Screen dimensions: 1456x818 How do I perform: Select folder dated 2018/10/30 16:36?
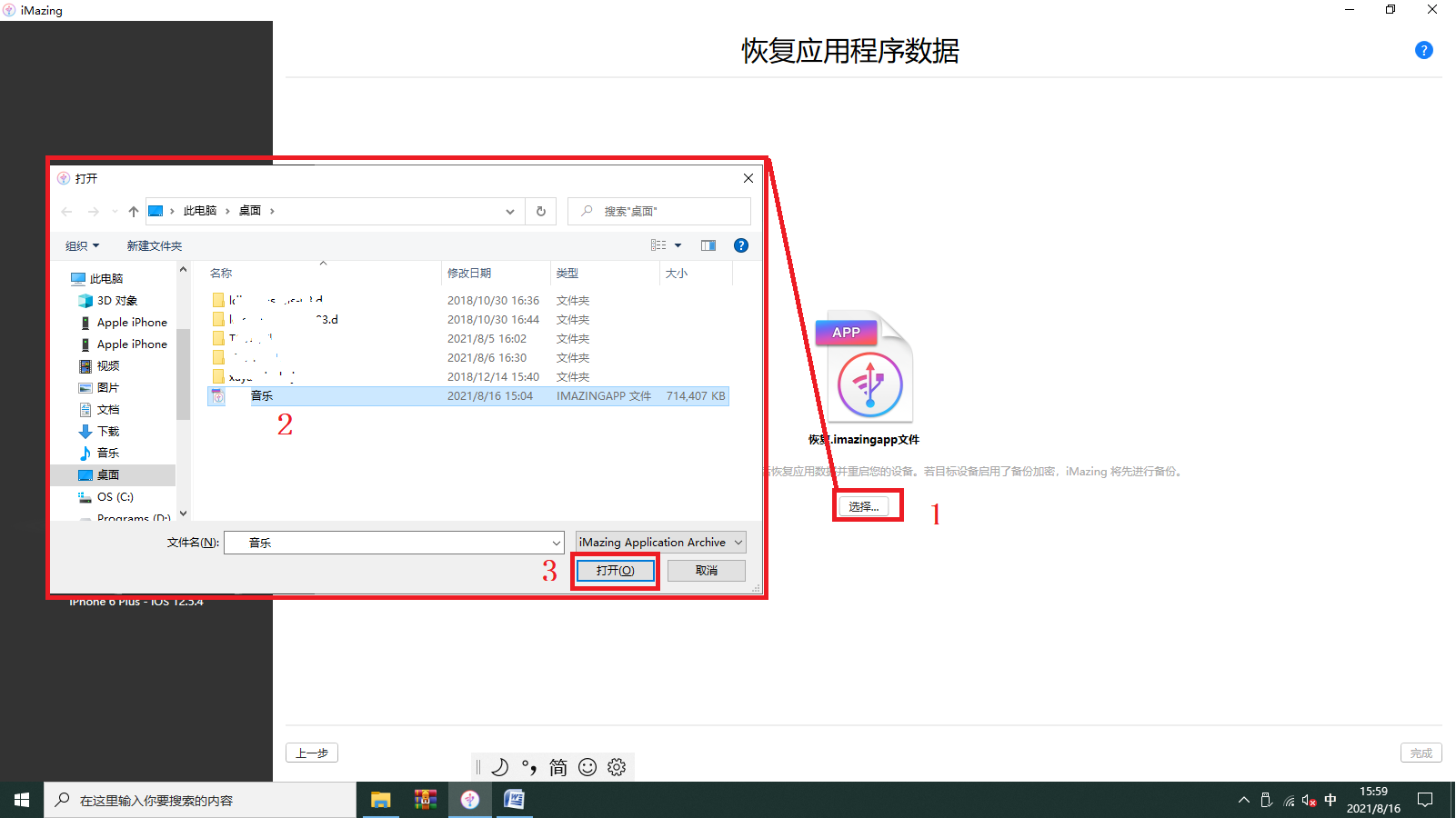pos(468,300)
